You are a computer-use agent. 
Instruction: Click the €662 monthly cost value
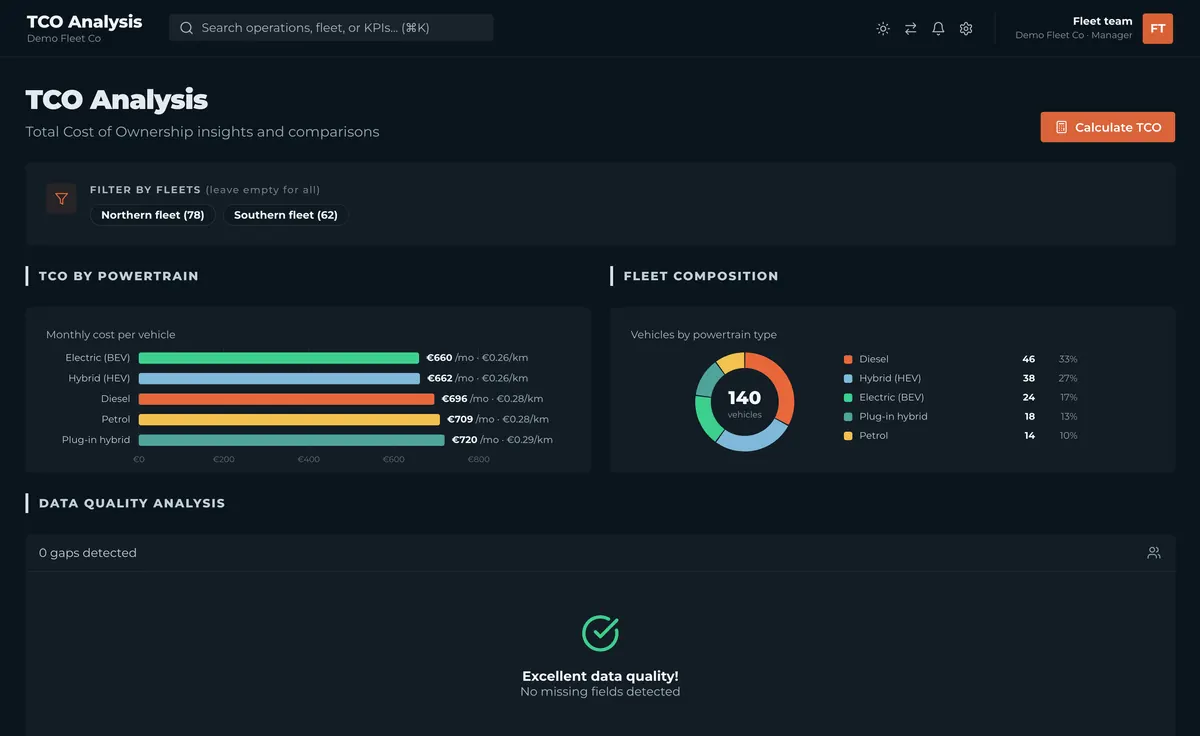tap(440, 378)
